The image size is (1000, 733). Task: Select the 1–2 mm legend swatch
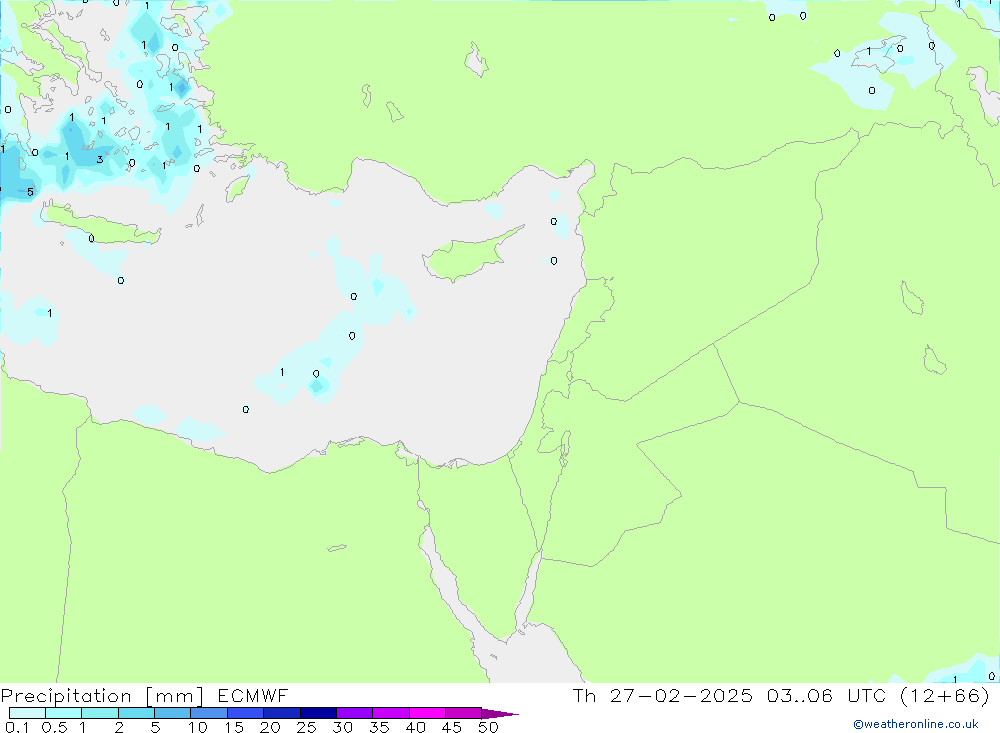[x=99, y=713]
